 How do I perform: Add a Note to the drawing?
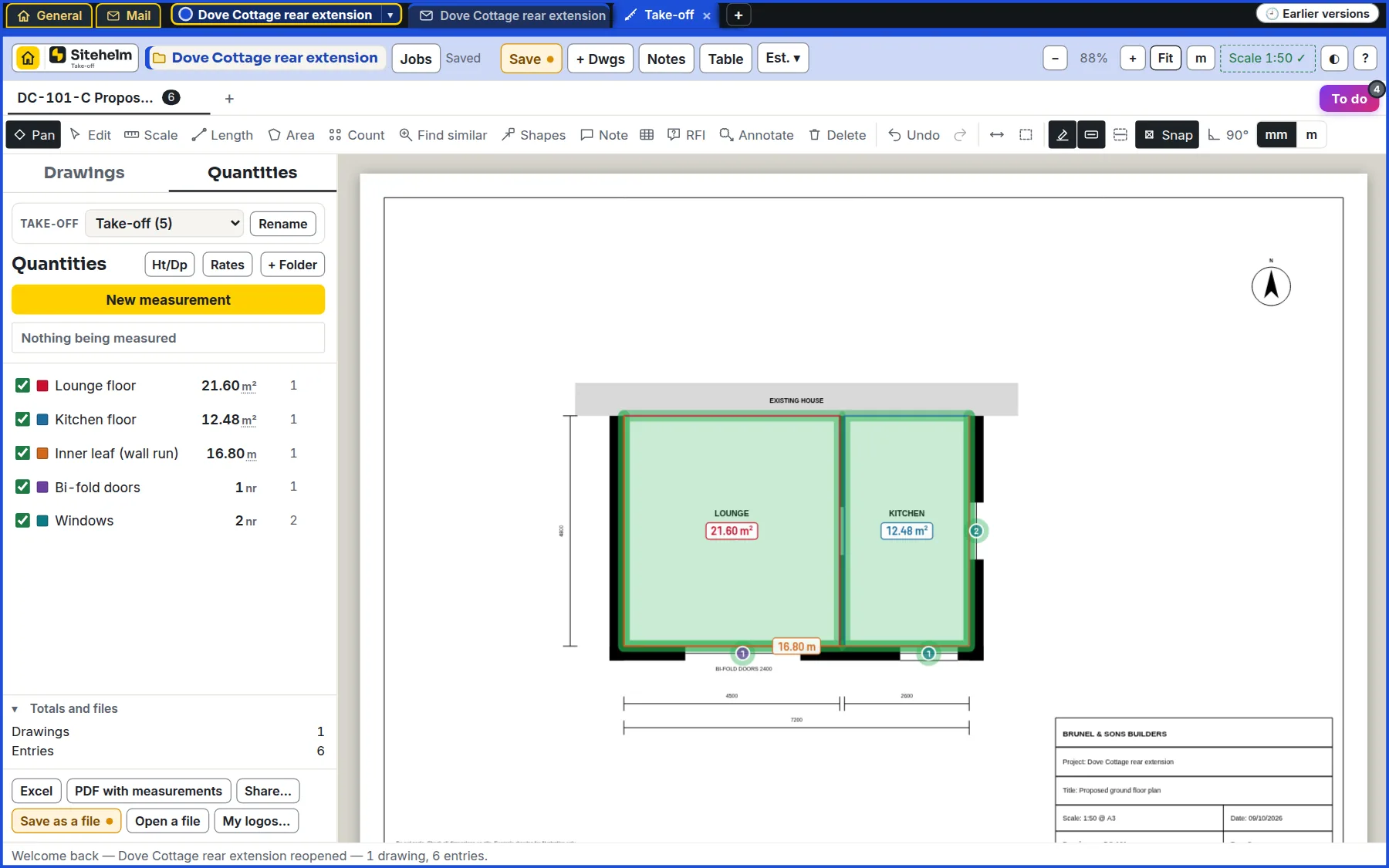(x=604, y=135)
